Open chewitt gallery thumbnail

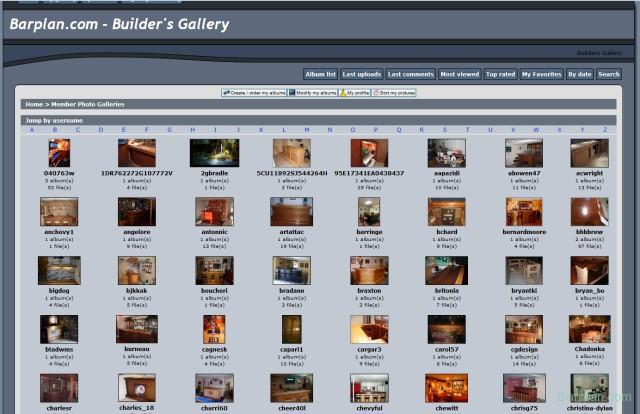447,388
